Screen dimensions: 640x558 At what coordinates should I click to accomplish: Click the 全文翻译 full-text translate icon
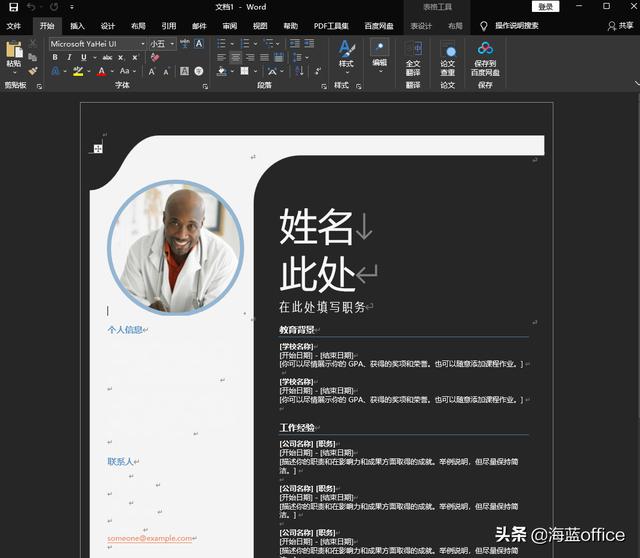coord(413,50)
